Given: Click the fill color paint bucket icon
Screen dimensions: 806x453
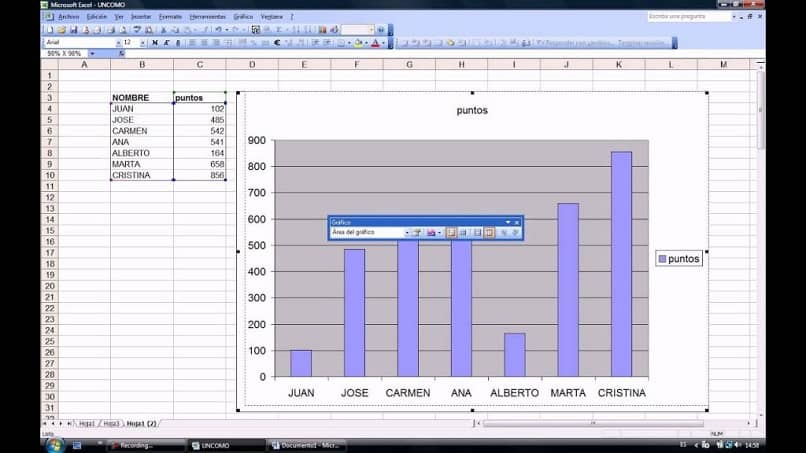Looking at the screenshot, I should click(x=359, y=43).
